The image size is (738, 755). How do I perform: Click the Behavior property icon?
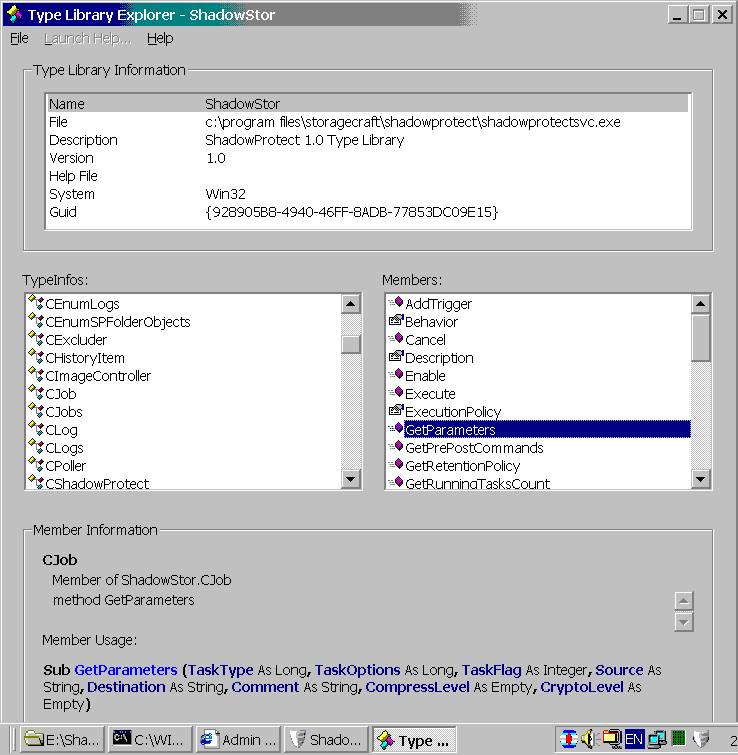395,322
